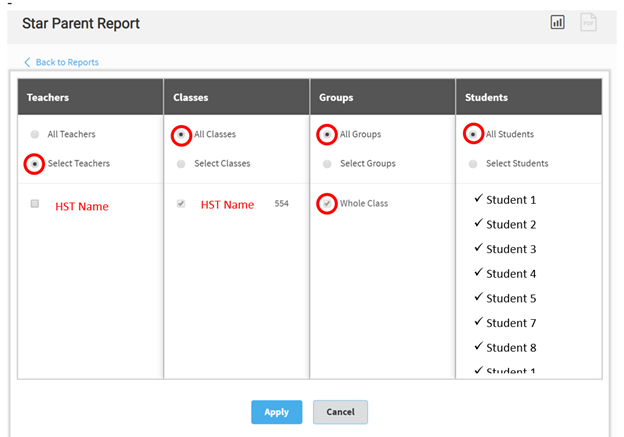This screenshot has height=437, width=624.
Task: Choose the Select Students radio option
Action: tap(473, 163)
